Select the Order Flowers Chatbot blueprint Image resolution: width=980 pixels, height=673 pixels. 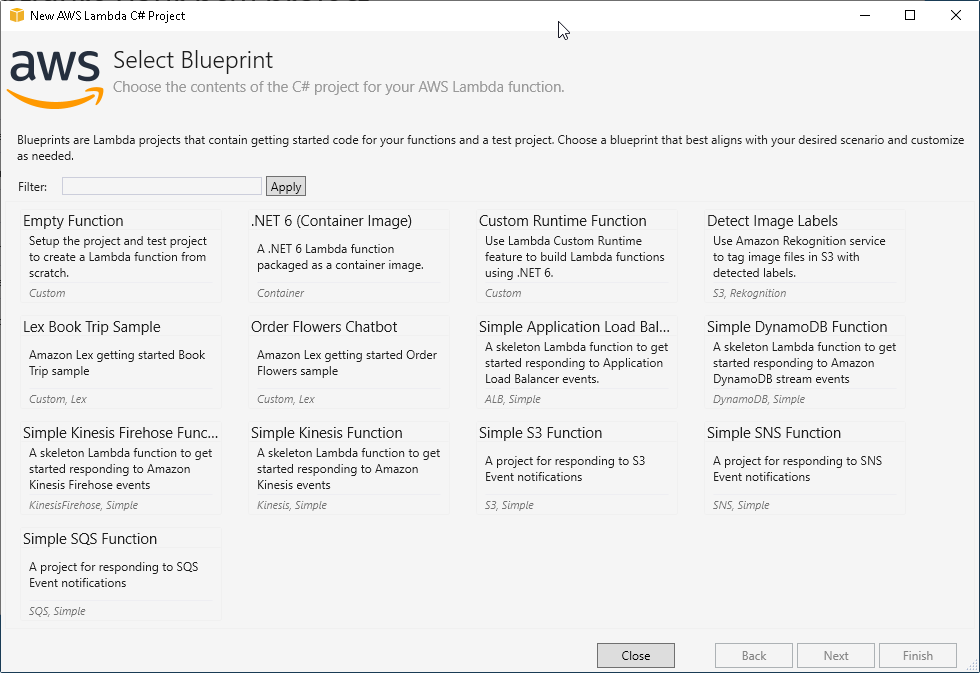[349, 362]
